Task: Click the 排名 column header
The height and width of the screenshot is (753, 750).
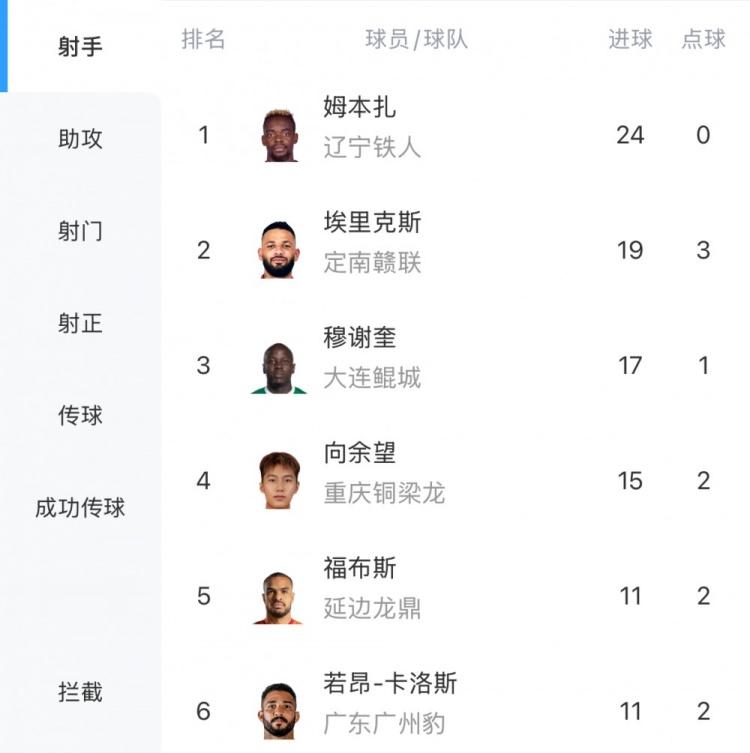Action: coord(203,39)
